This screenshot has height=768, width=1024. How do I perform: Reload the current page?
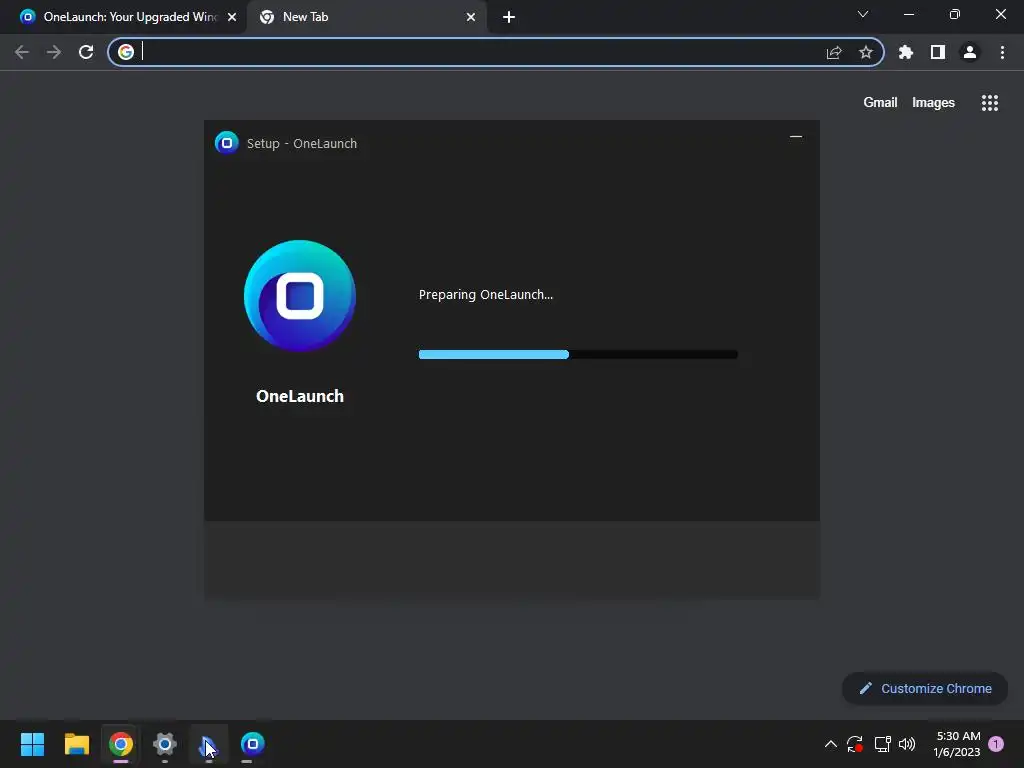pyautogui.click(x=86, y=52)
